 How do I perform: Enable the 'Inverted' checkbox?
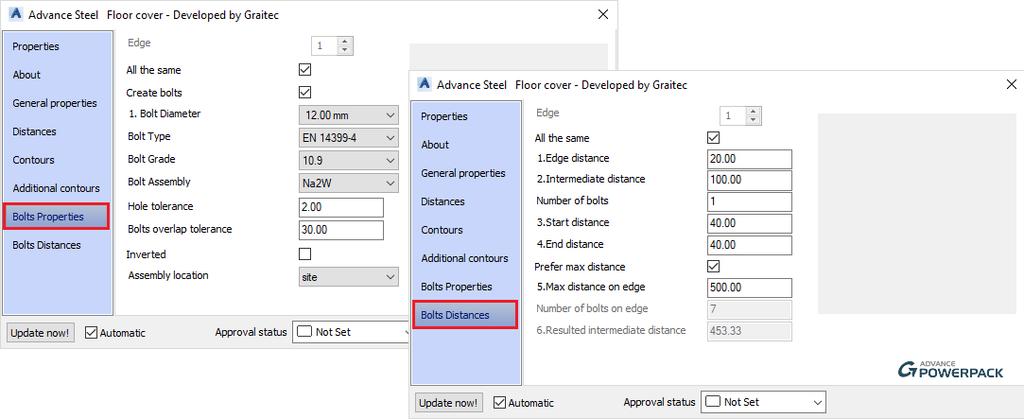(304, 254)
